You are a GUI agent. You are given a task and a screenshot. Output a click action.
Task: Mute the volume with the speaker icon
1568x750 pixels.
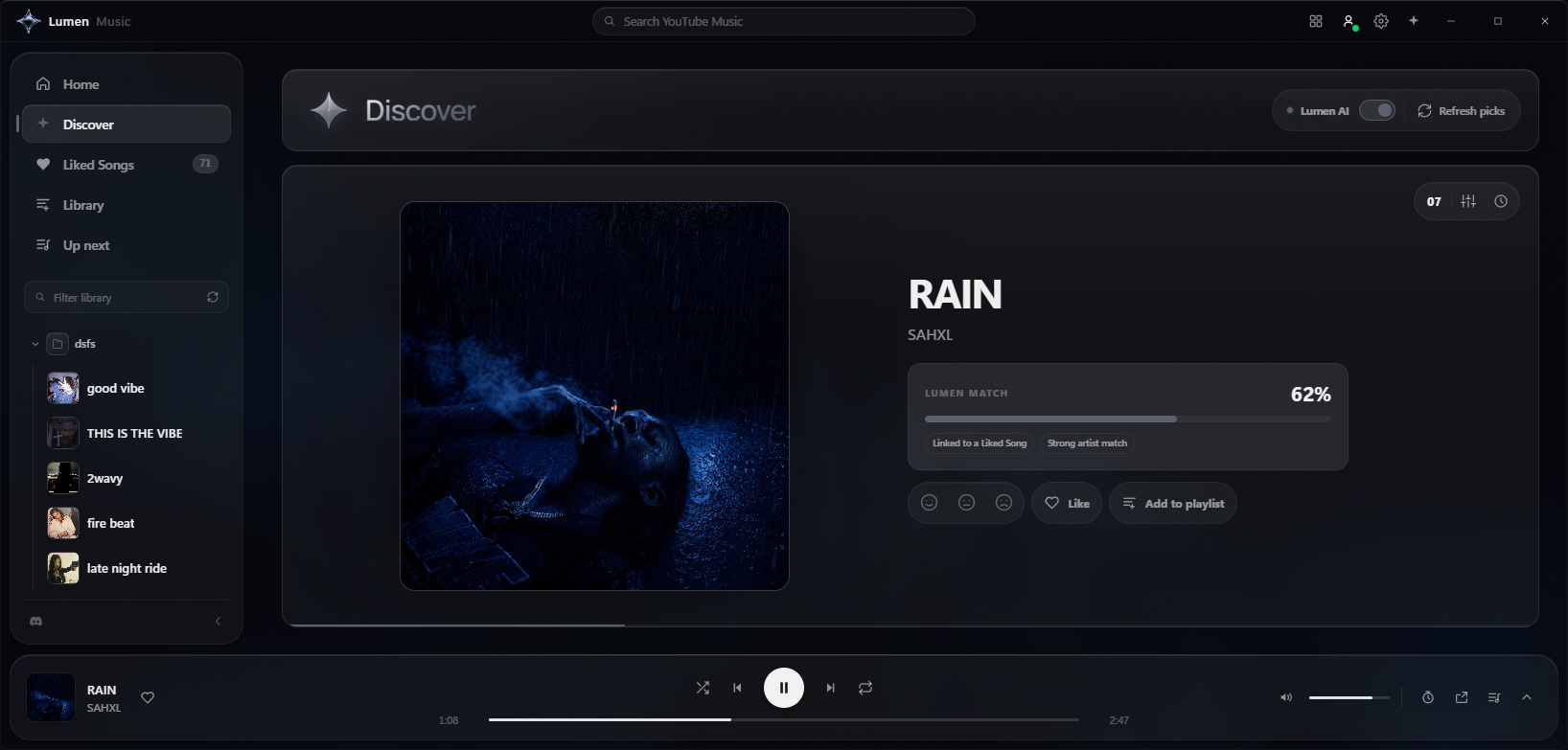(1286, 697)
